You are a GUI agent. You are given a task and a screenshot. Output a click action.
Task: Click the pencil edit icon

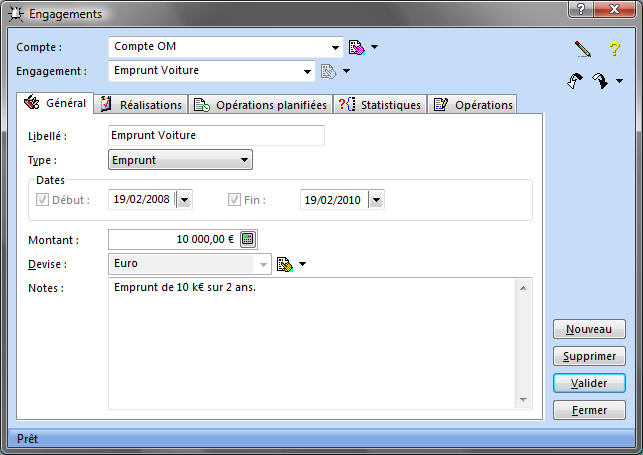(x=583, y=48)
